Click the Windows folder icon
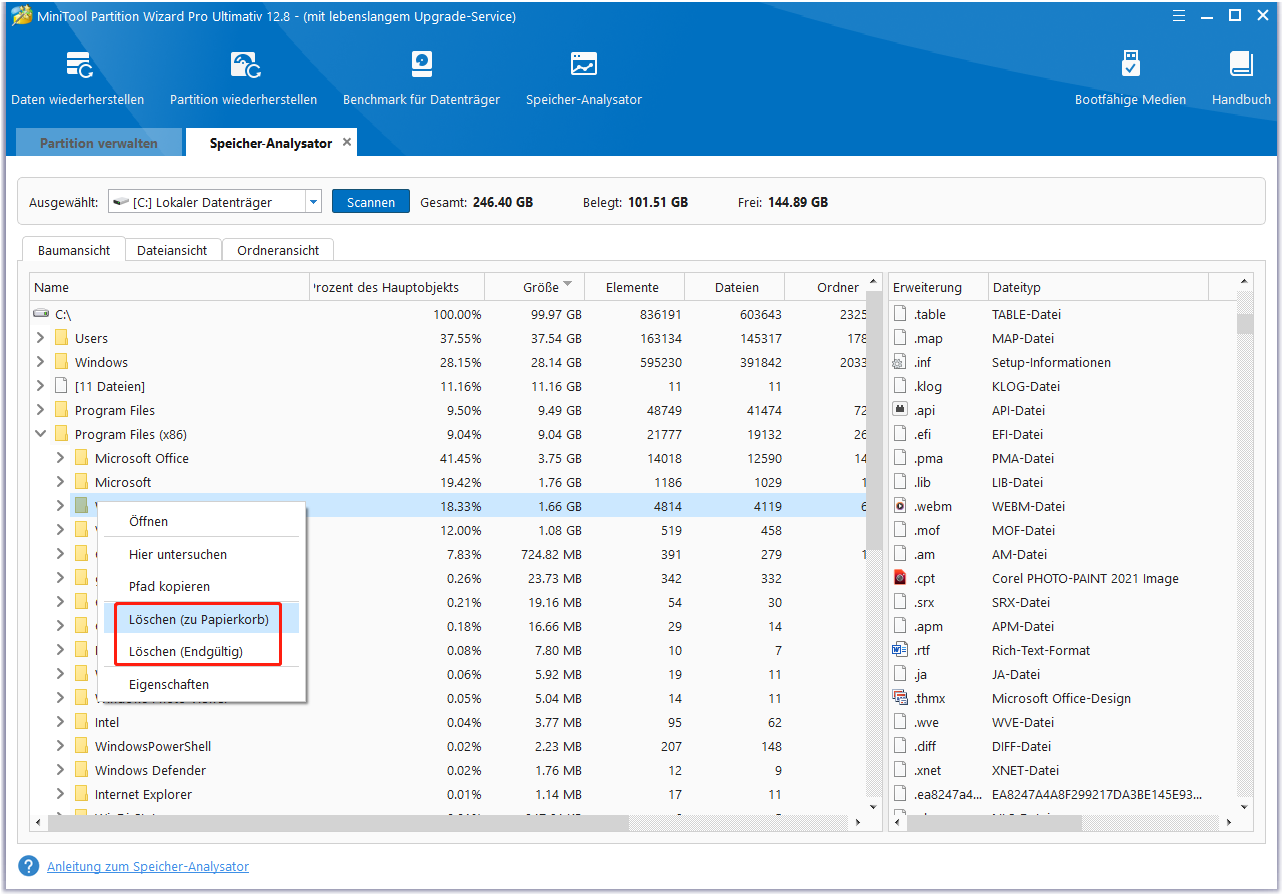Viewport: 1282px width, 894px height. pyautogui.click(x=62, y=362)
